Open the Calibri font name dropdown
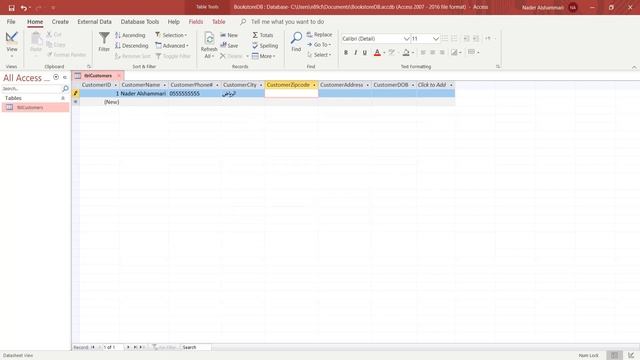Screen dimensions: 640x360 point(407,39)
